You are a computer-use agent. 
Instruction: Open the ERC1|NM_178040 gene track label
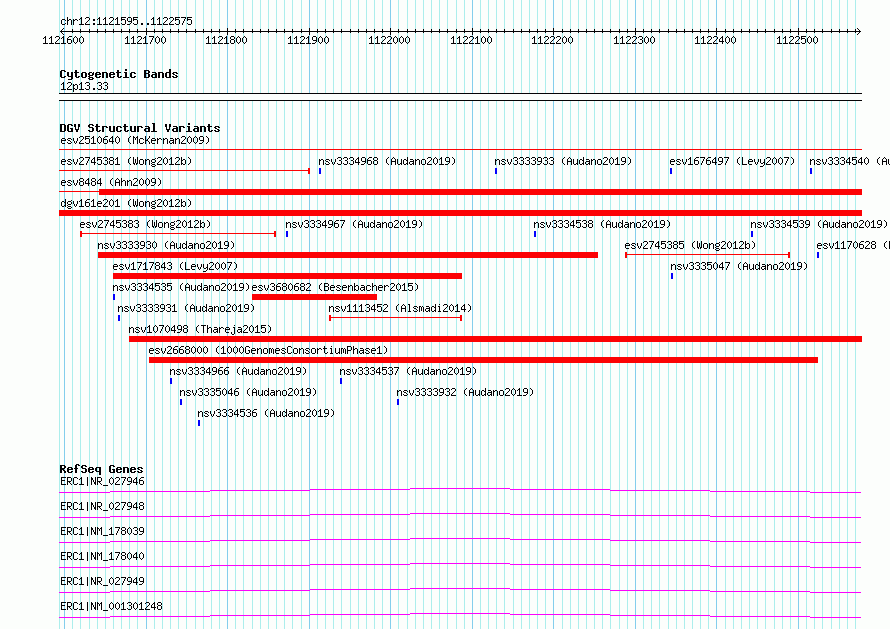pos(102,556)
